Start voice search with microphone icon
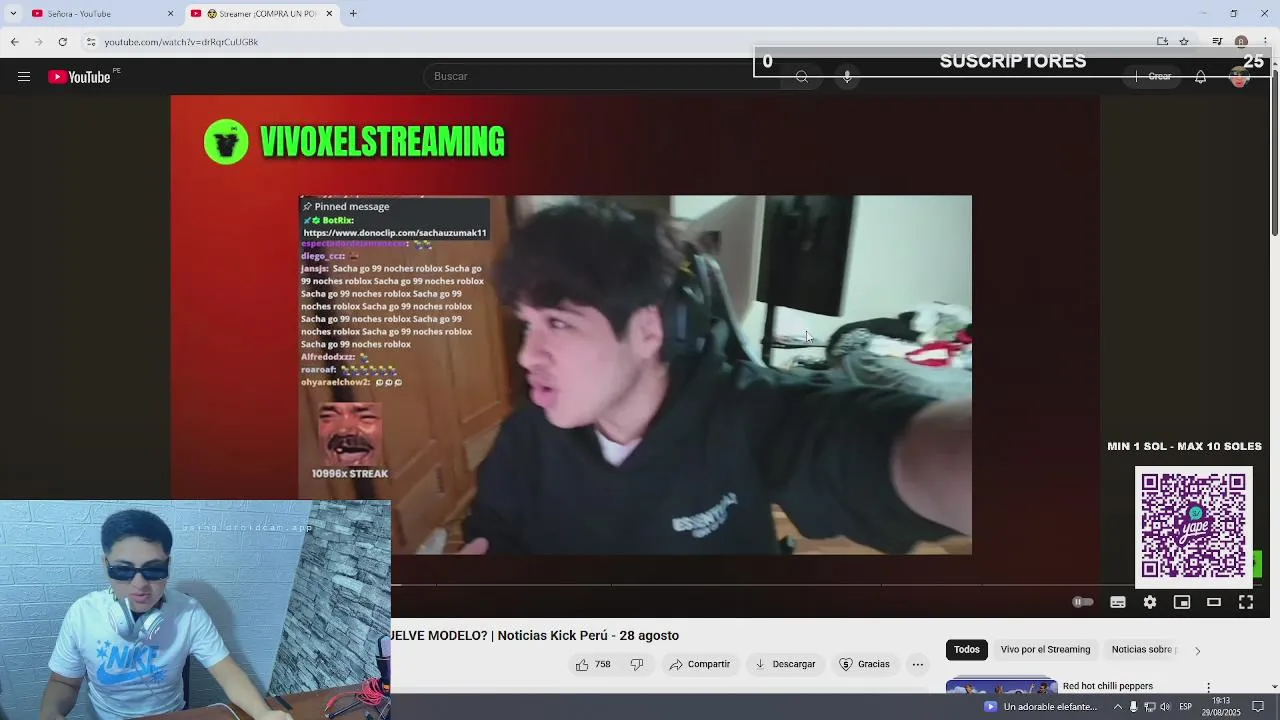This screenshot has width=1280, height=720. pos(847,77)
